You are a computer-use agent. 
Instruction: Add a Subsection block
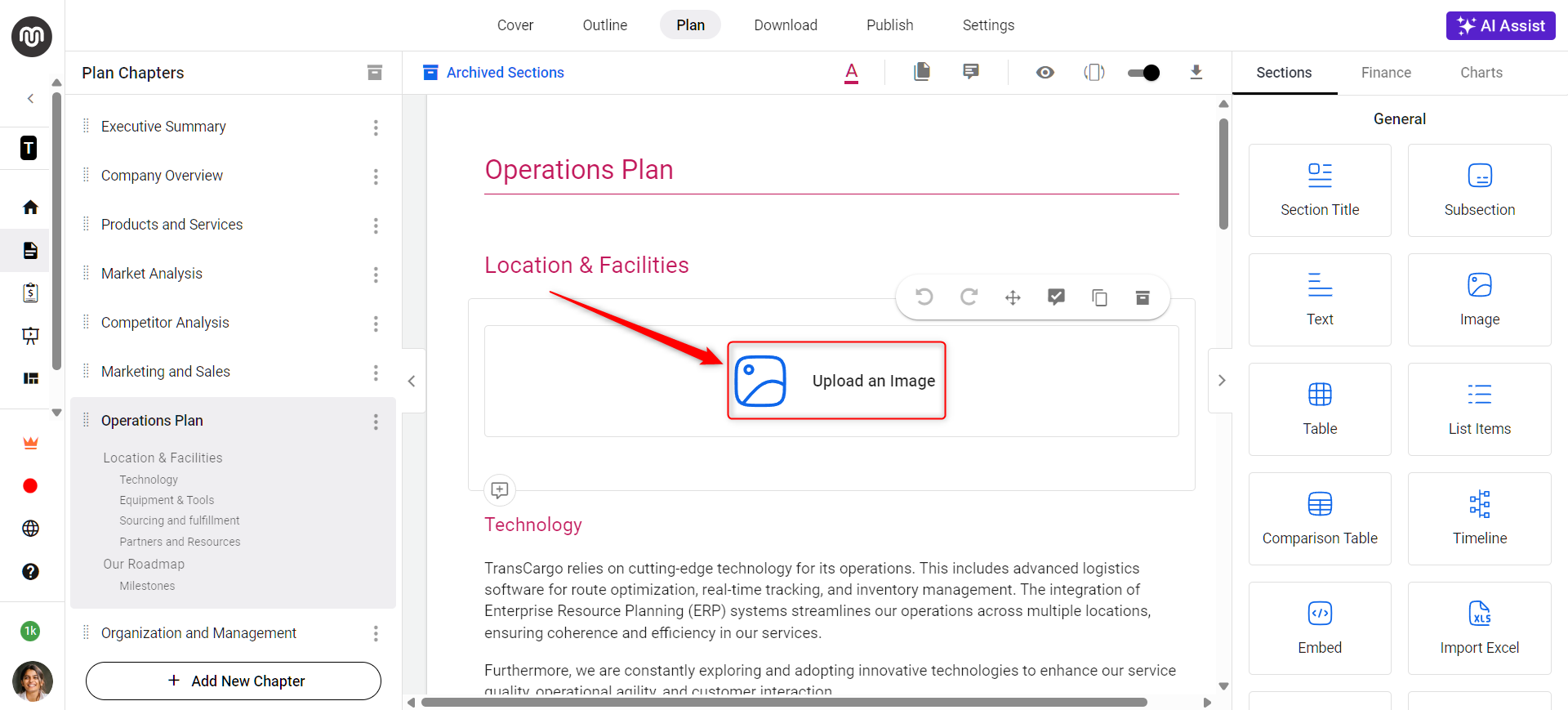1480,190
